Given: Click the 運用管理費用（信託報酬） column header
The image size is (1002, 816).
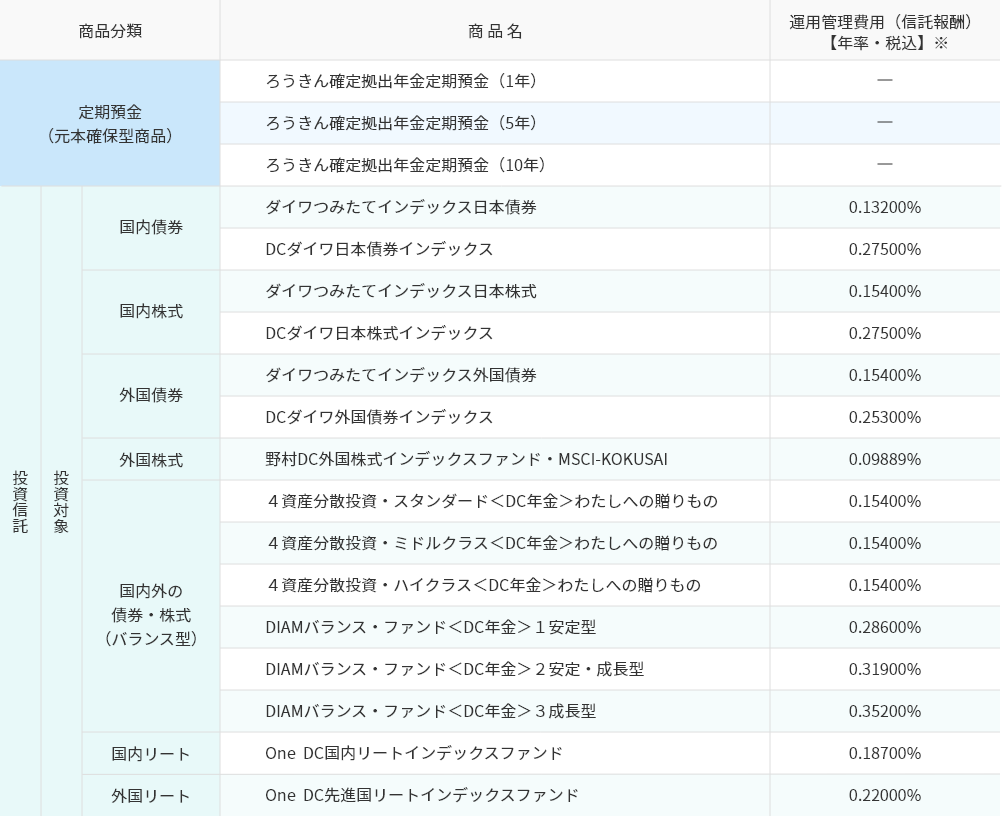Looking at the screenshot, I should click(884, 29).
